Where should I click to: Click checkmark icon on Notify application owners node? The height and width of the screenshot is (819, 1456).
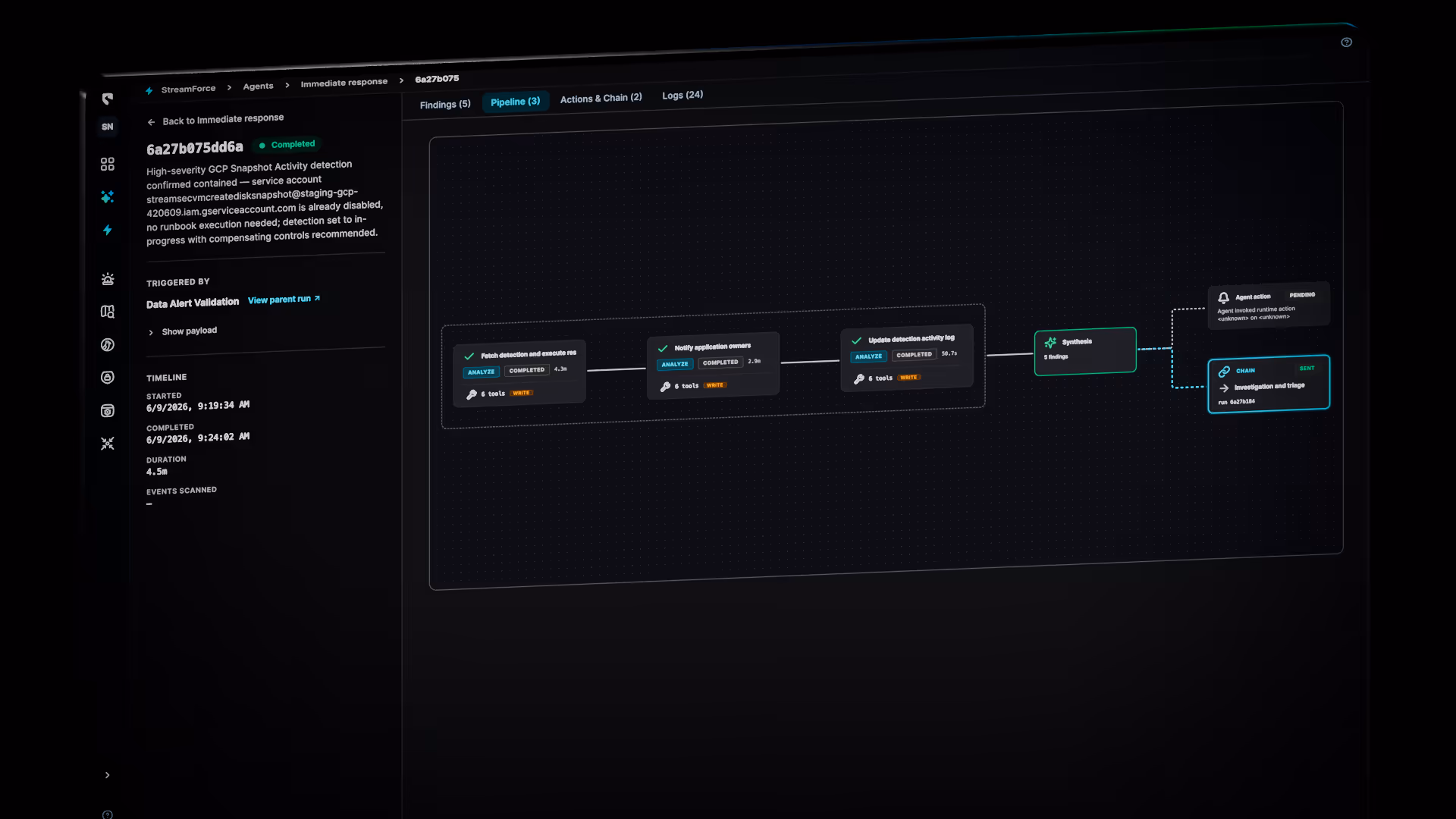pyautogui.click(x=663, y=349)
